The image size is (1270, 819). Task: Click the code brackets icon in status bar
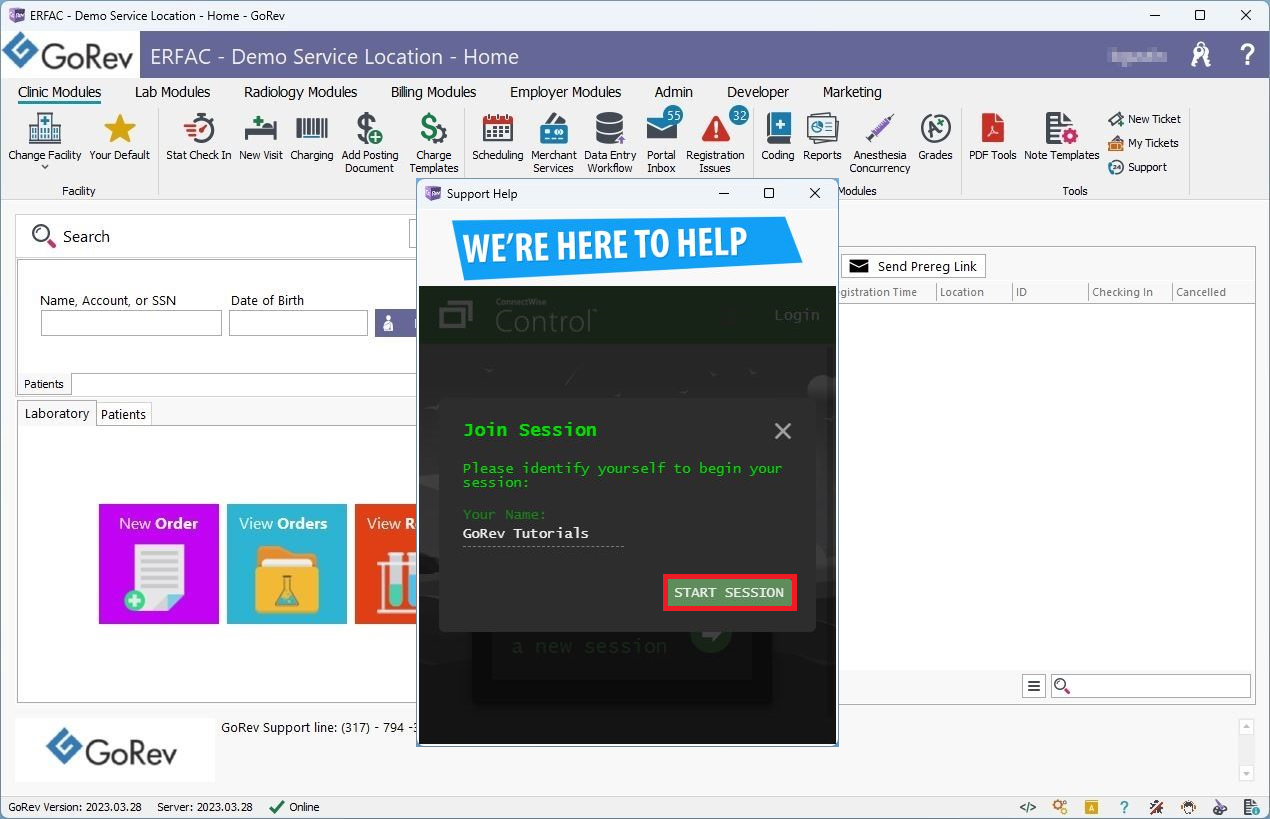click(1027, 807)
